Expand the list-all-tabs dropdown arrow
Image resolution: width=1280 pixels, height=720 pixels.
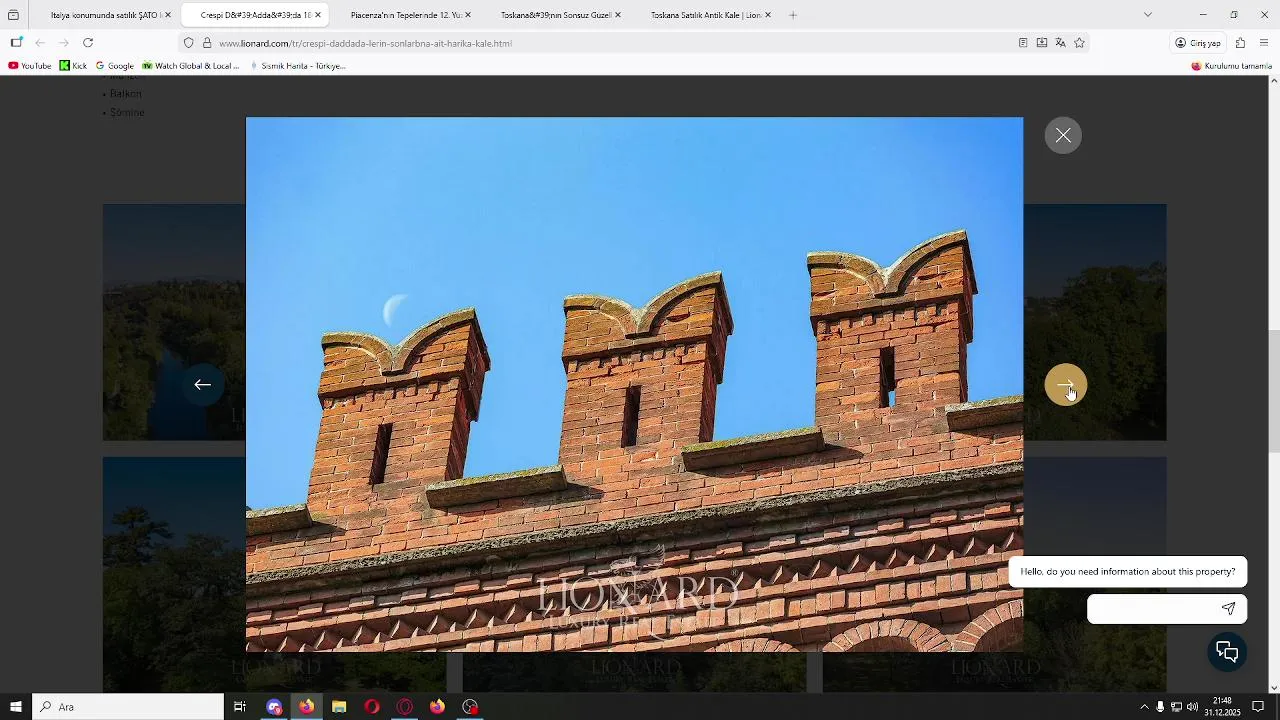pos(1148,15)
